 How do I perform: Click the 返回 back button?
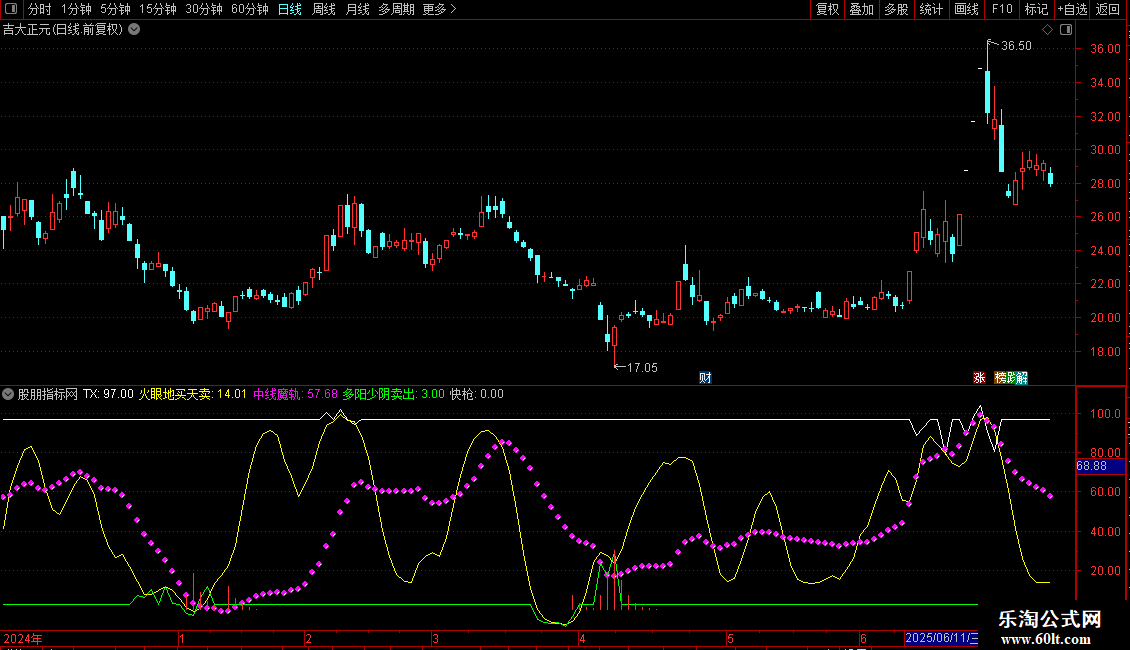1108,9
